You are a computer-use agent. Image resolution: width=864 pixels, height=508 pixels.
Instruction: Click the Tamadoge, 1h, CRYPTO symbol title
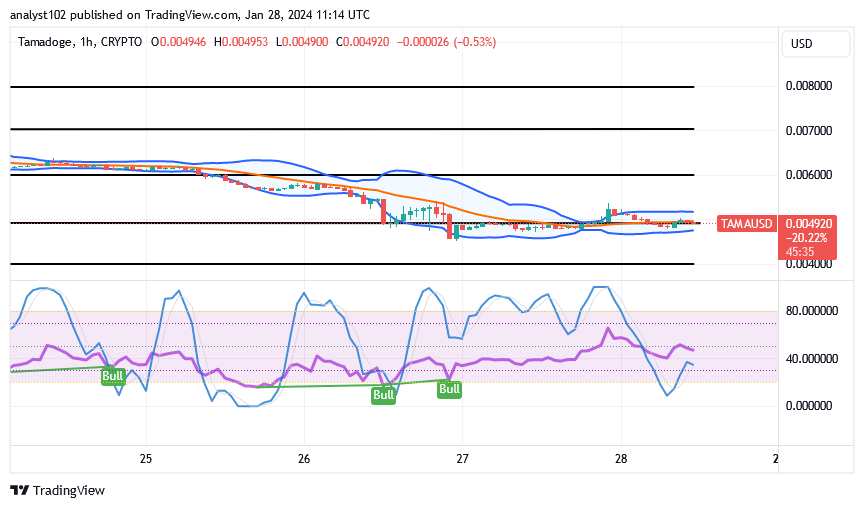pyautogui.click(x=80, y=42)
